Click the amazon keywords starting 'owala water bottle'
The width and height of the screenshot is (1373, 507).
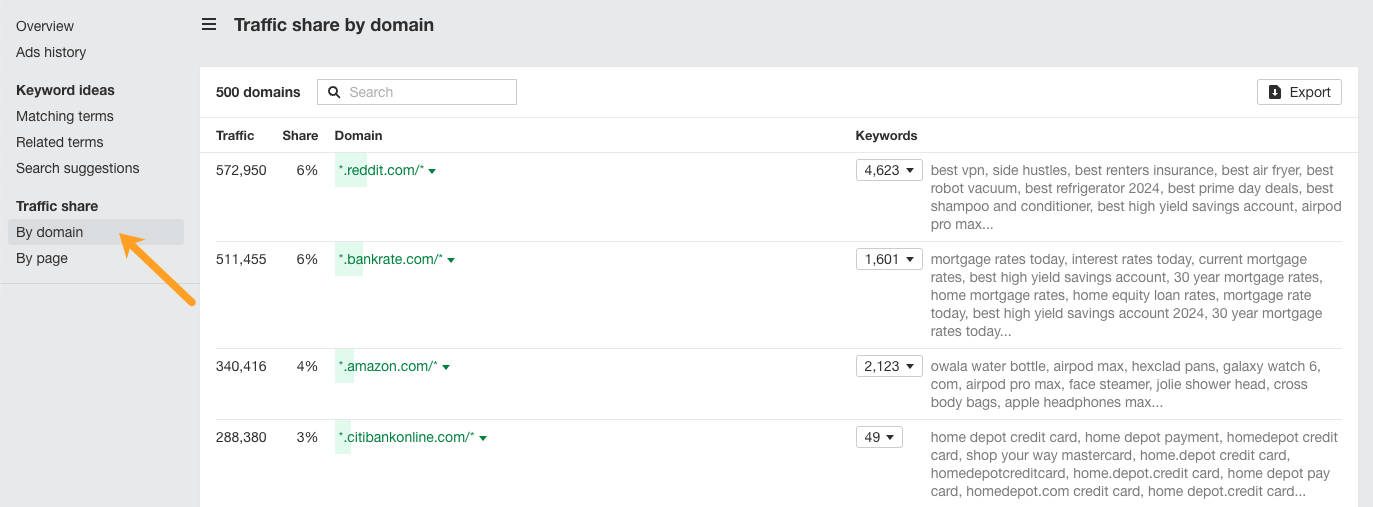tap(1125, 384)
